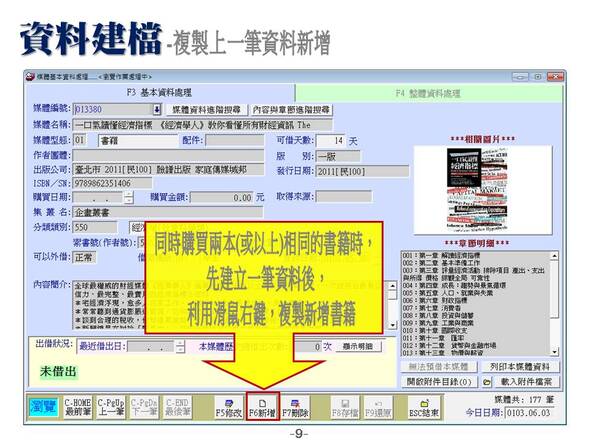This screenshot has height=443, width=590.
Task: Click the F6 新增 add record button
Action: [263, 407]
